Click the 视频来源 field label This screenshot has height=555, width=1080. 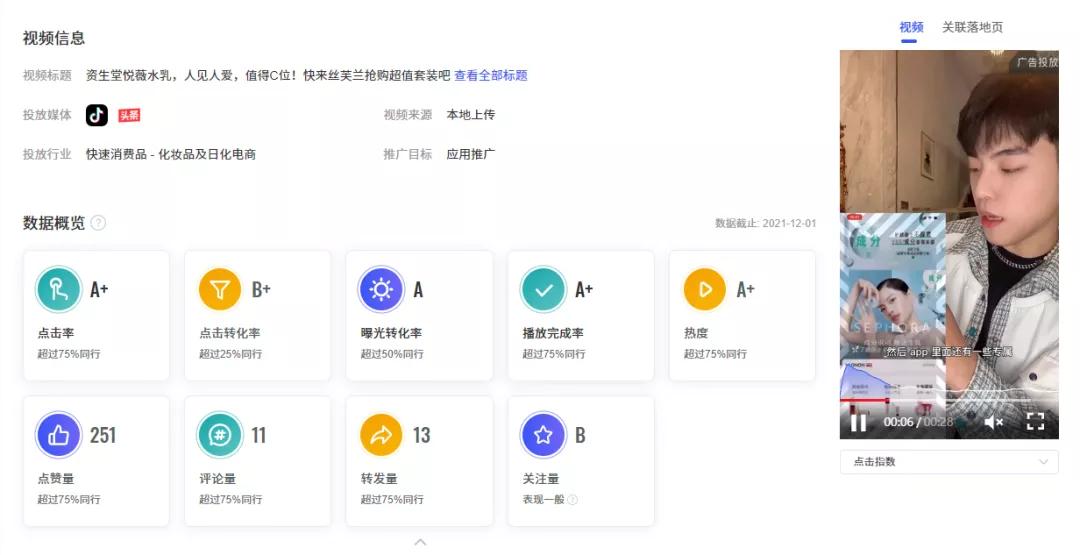(x=408, y=115)
